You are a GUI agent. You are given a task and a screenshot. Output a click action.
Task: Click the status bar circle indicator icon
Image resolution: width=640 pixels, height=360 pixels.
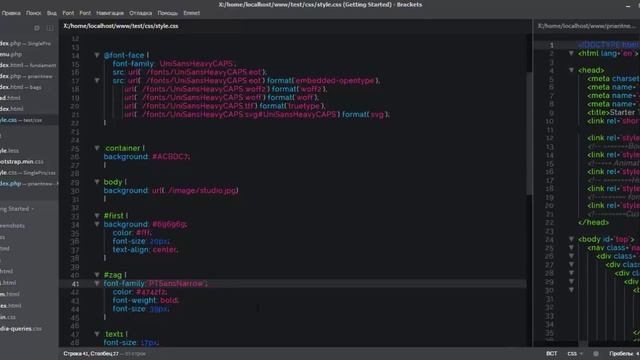(596, 353)
